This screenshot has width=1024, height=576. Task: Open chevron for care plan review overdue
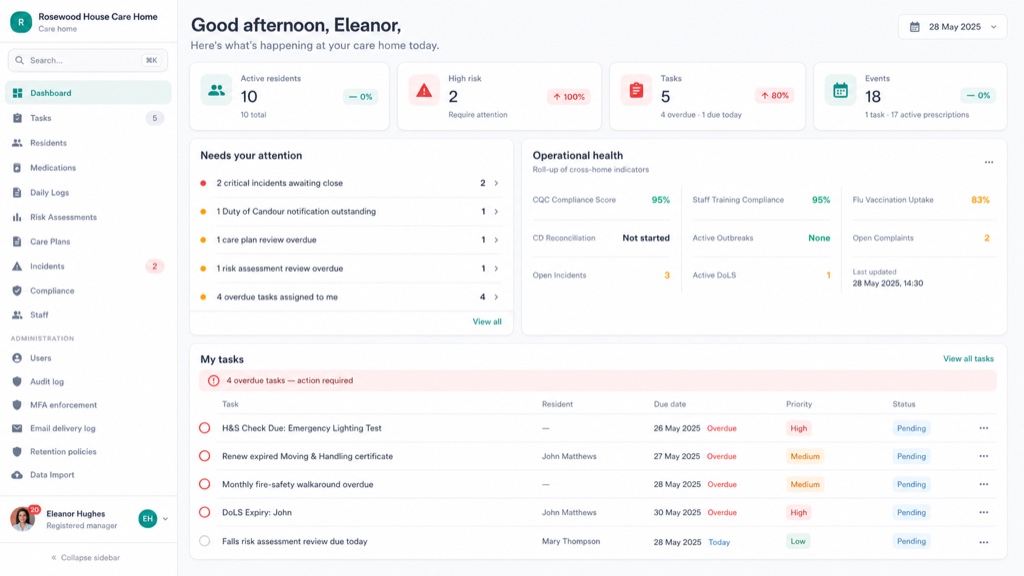[x=496, y=240]
